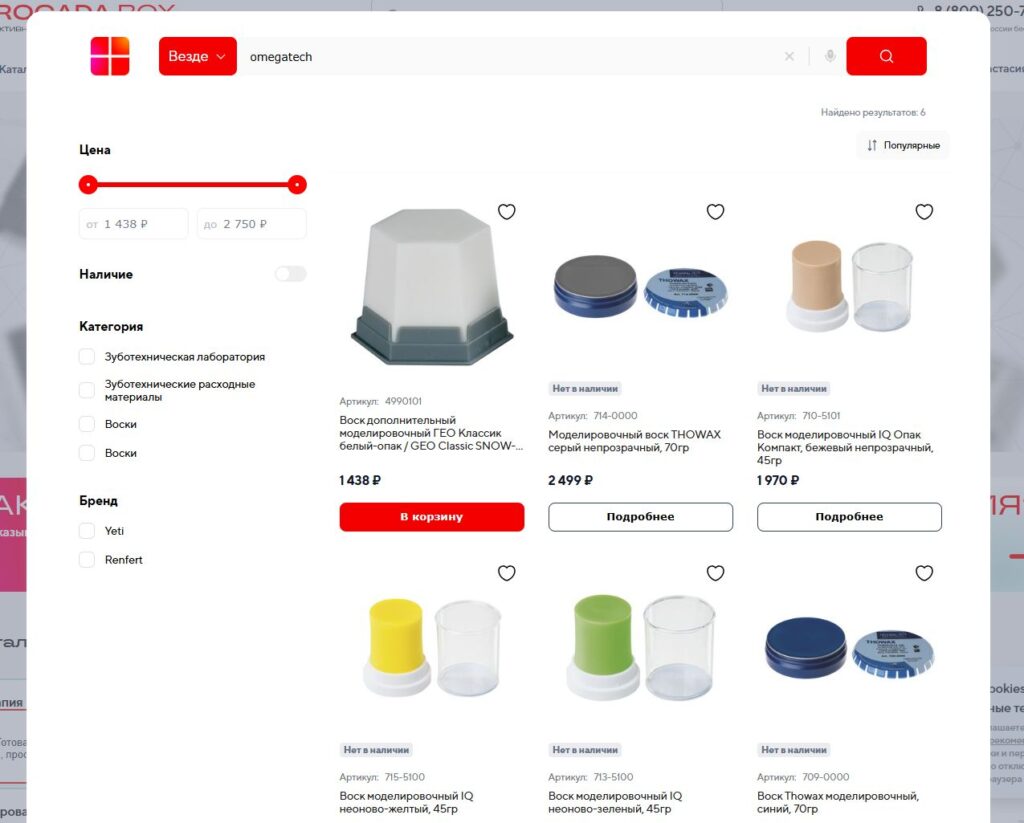Viewport: 1024px width, 823px height.
Task: Toggle the "Наличие" availability switch
Action: (291, 274)
